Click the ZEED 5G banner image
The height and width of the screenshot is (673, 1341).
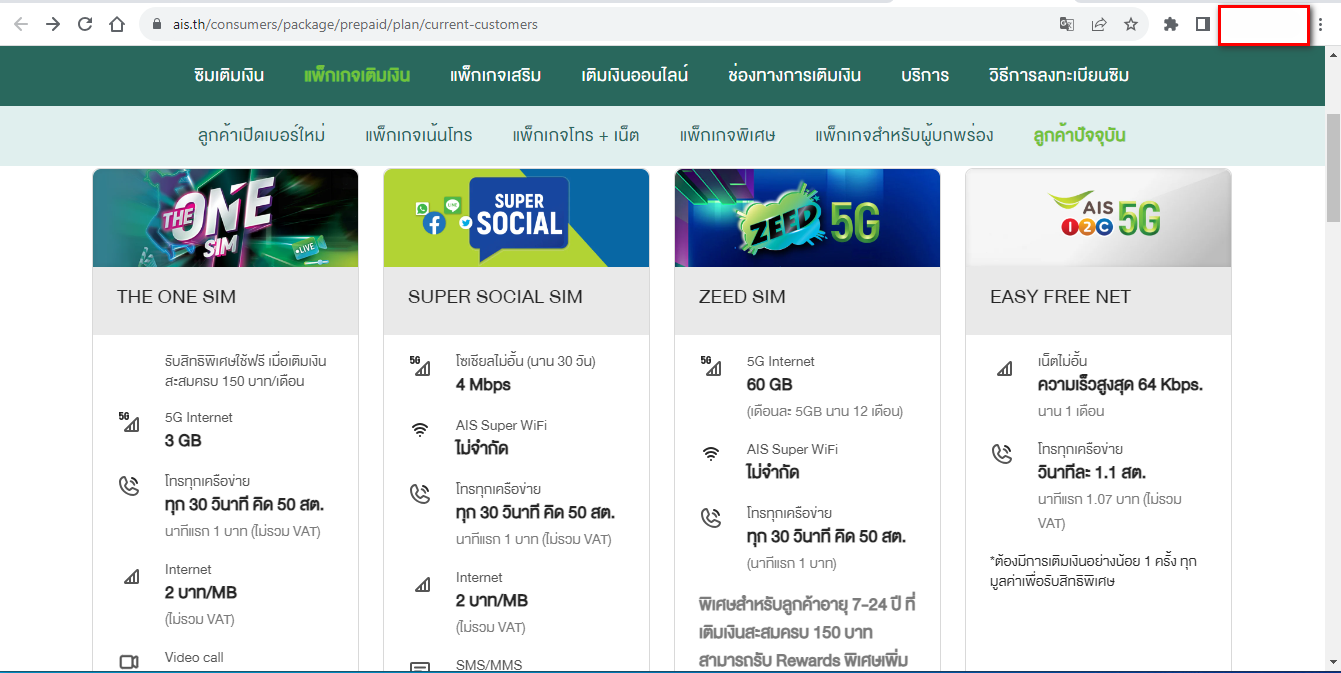tap(807, 218)
